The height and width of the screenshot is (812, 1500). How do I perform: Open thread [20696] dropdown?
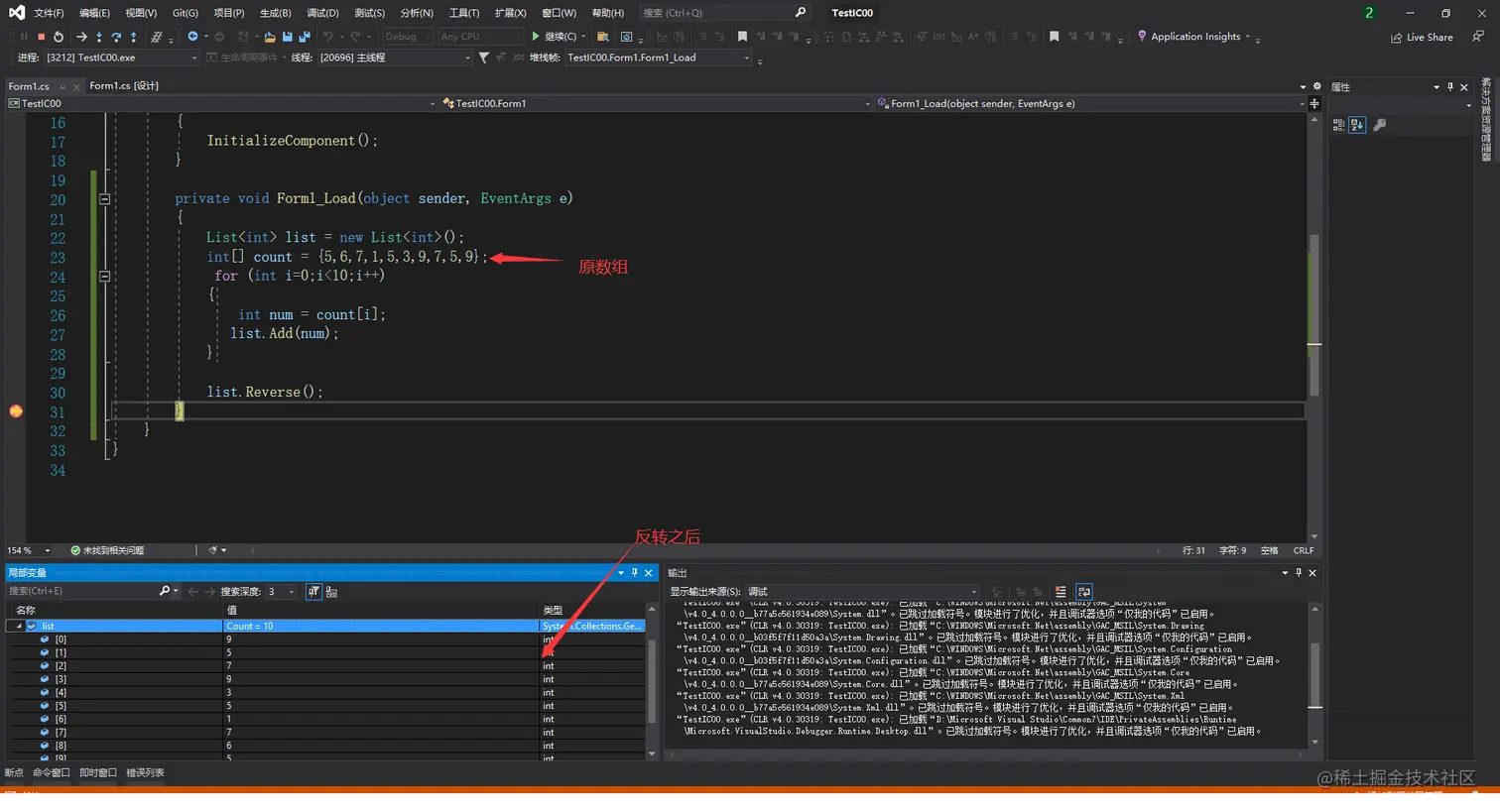click(x=395, y=58)
